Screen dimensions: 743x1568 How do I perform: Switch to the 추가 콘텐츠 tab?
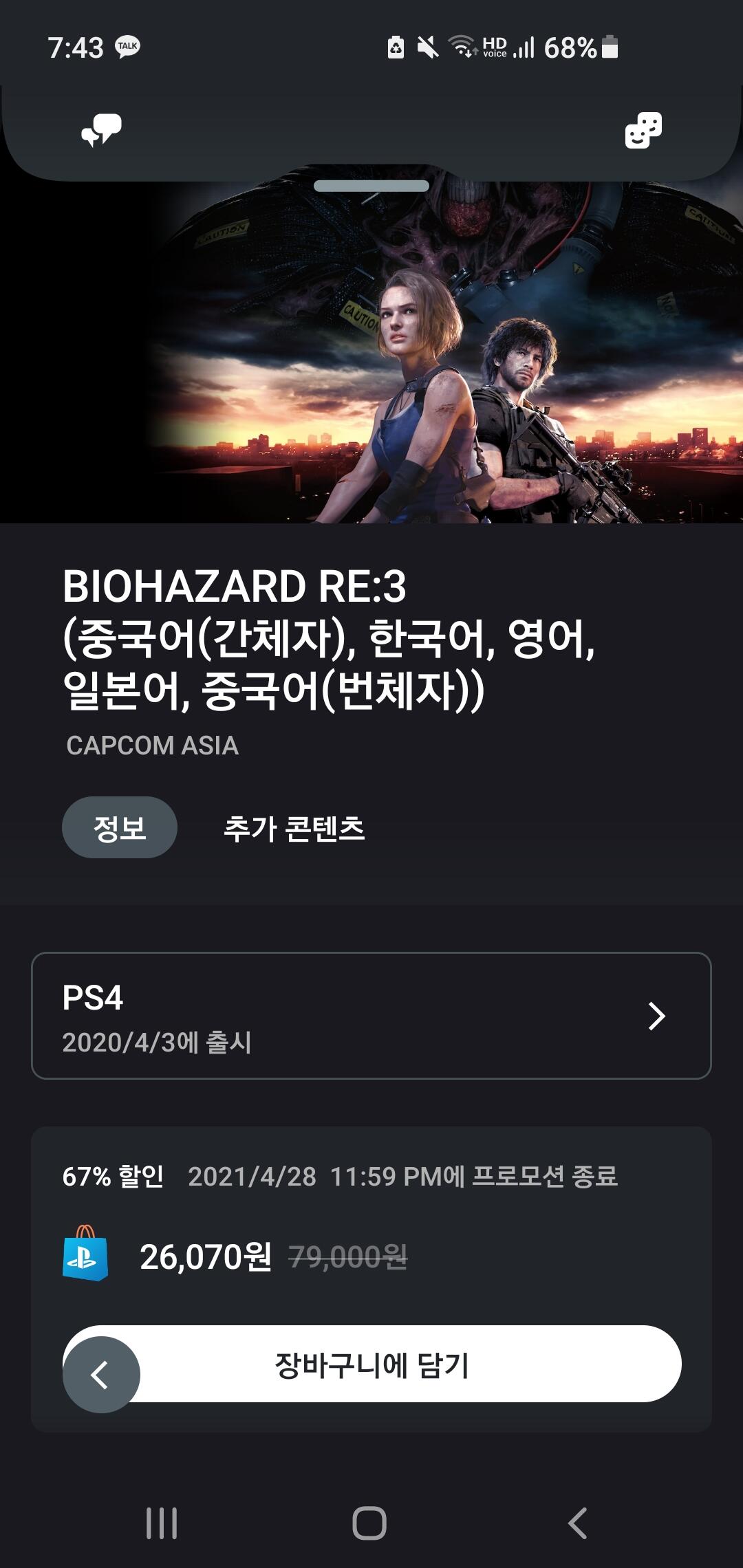click(294, 828)
